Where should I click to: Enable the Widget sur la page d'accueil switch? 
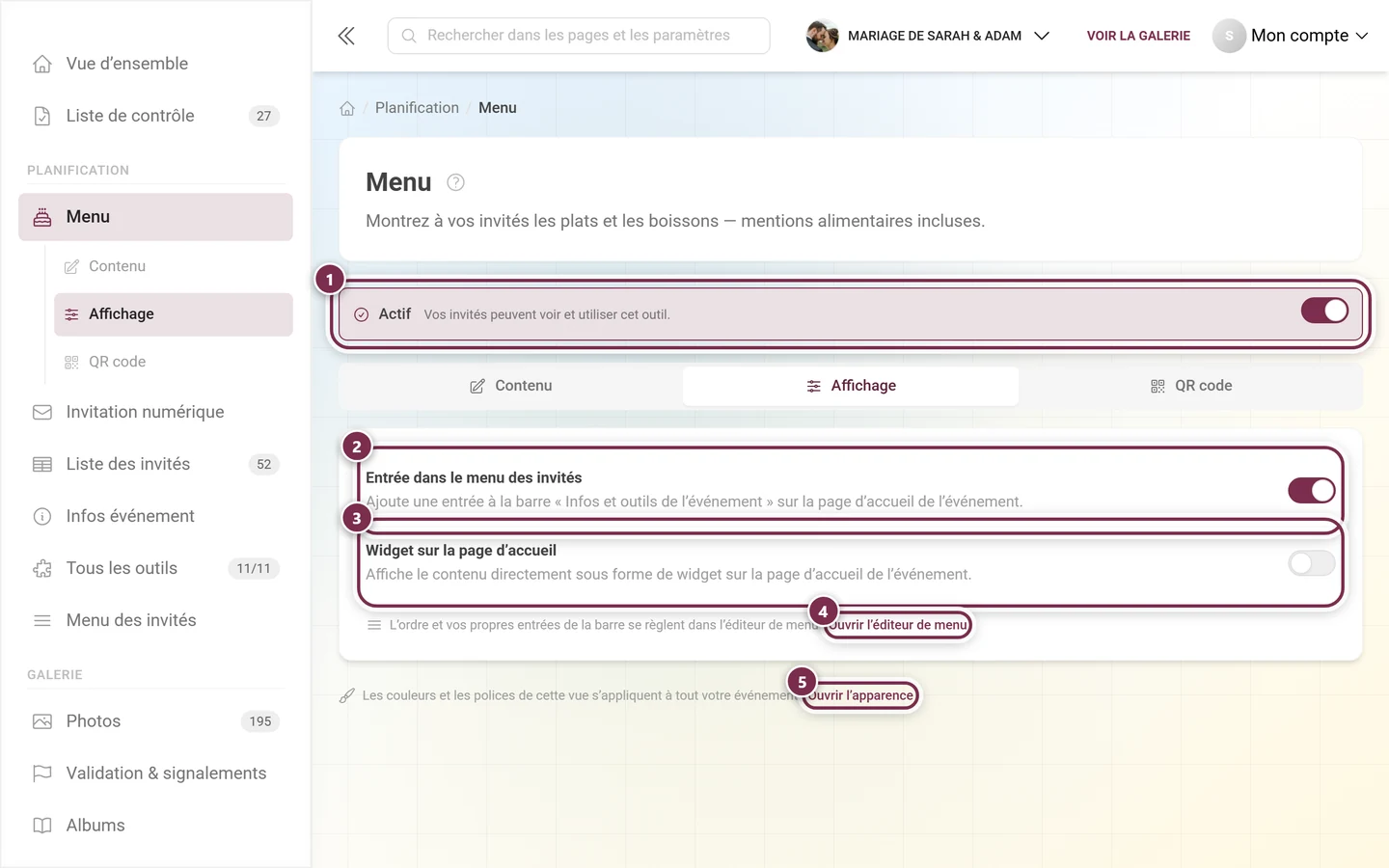(x=1312, y=563)
